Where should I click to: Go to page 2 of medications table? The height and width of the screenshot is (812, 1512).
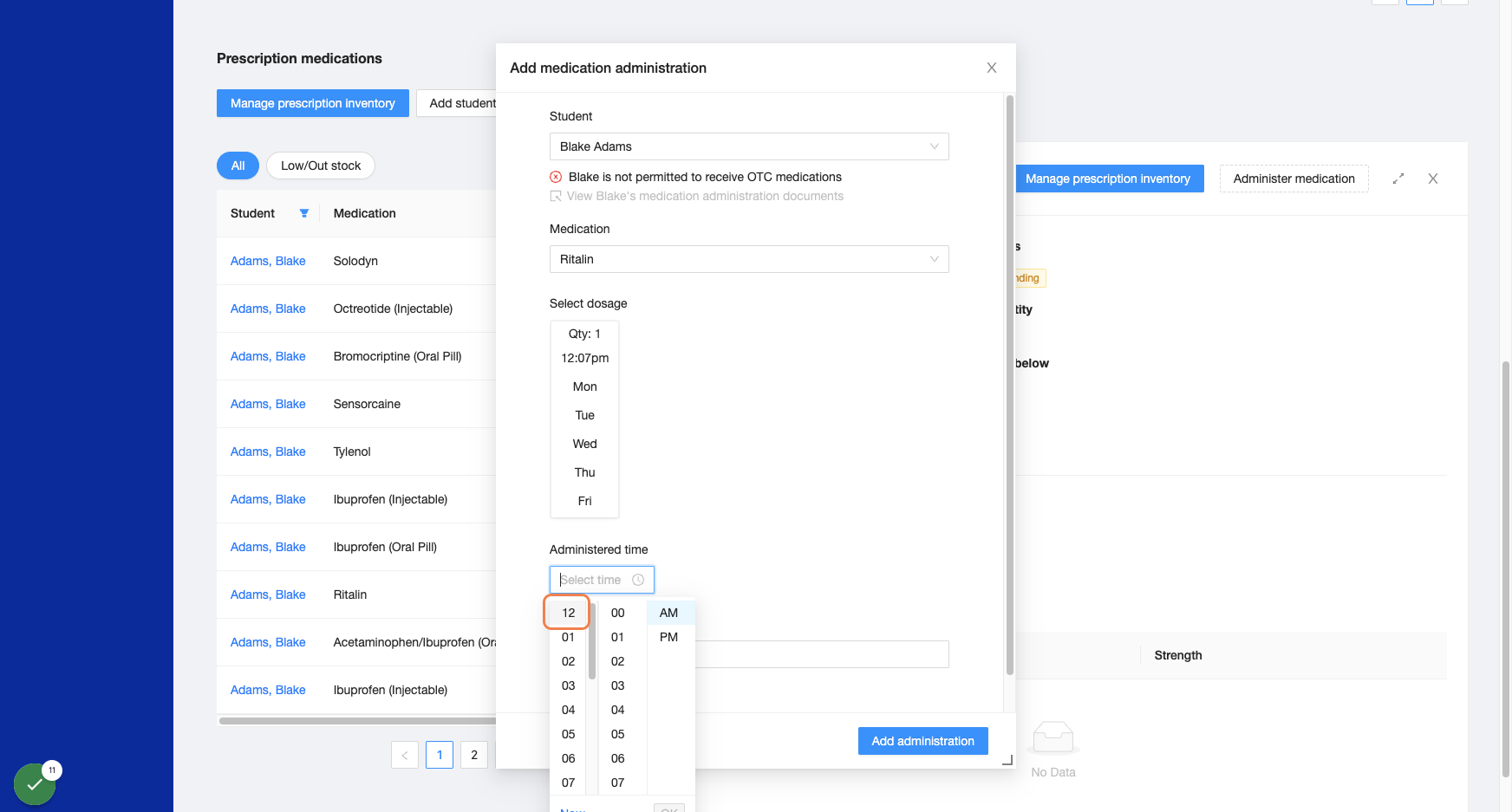pos(474,755)
